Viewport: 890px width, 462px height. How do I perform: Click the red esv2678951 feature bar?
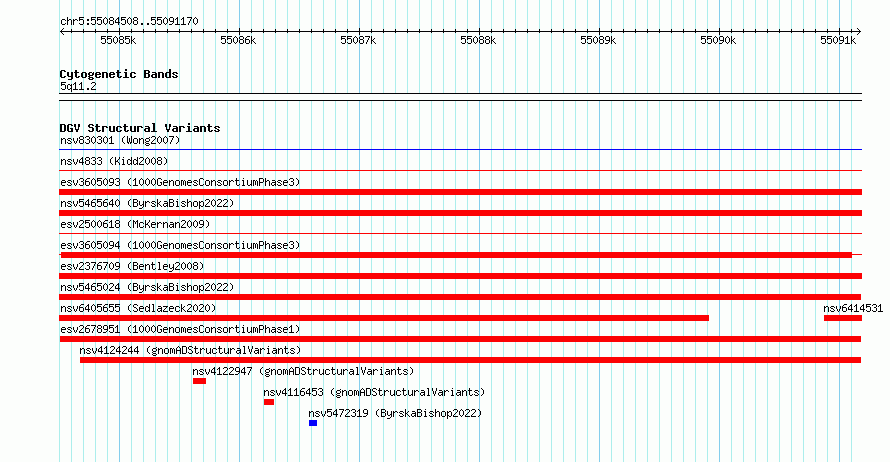click(x=460, y=339)
